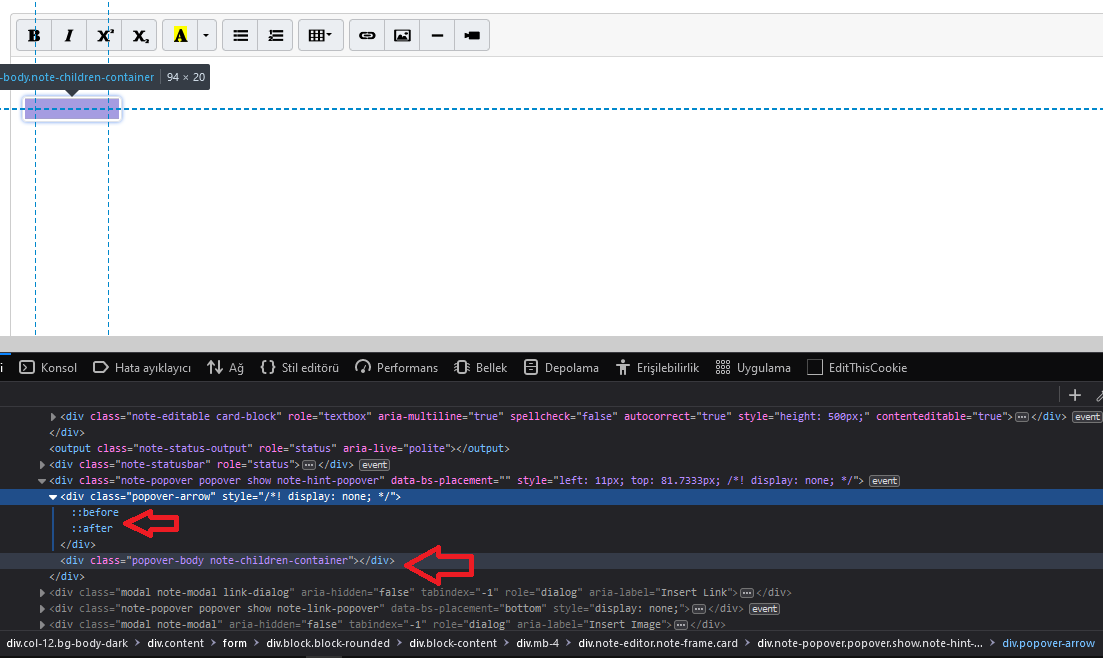This screenshot has width=1103, height=658.
Task: Open the font color dropdown arrow
Action: (x=205, y=35)
